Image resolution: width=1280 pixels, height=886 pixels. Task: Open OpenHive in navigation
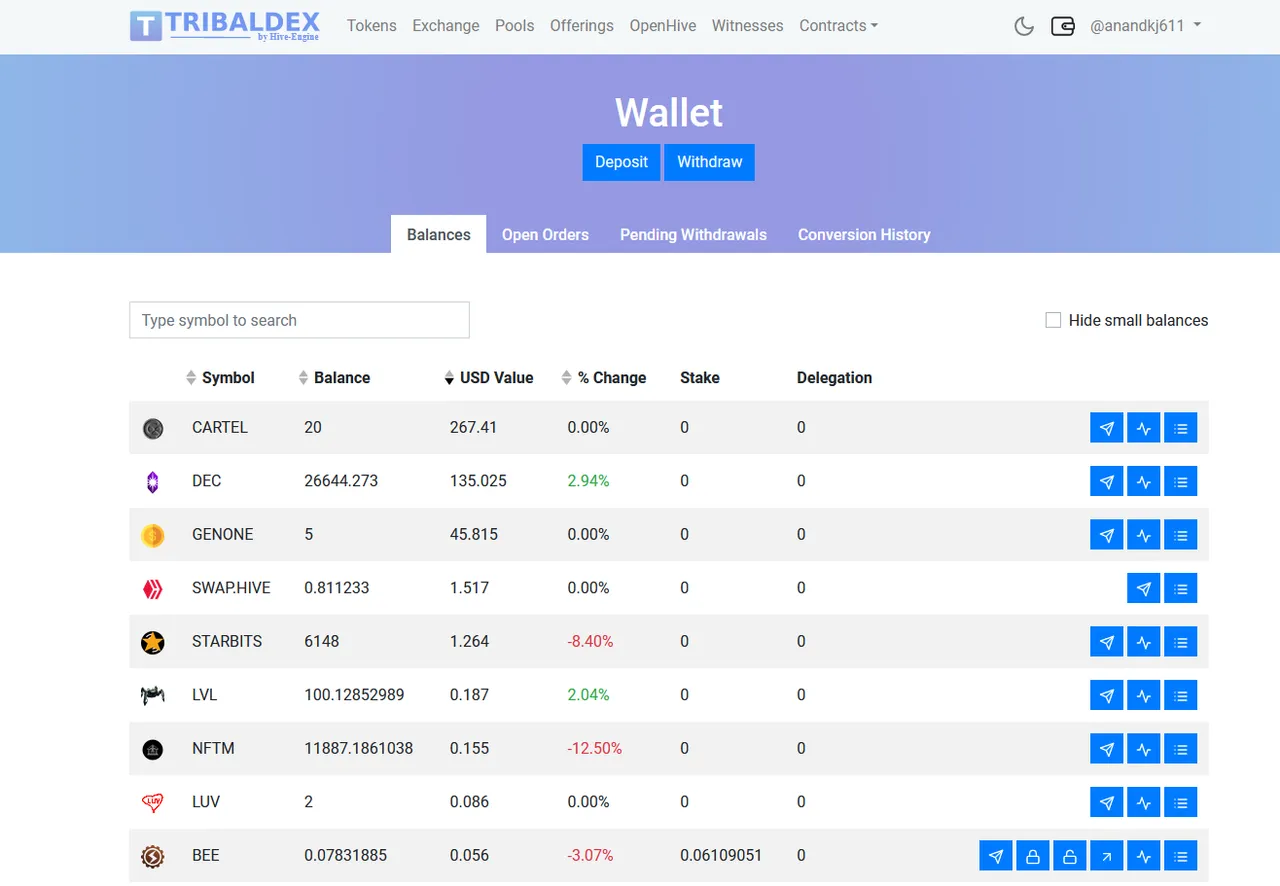[663, 26]
